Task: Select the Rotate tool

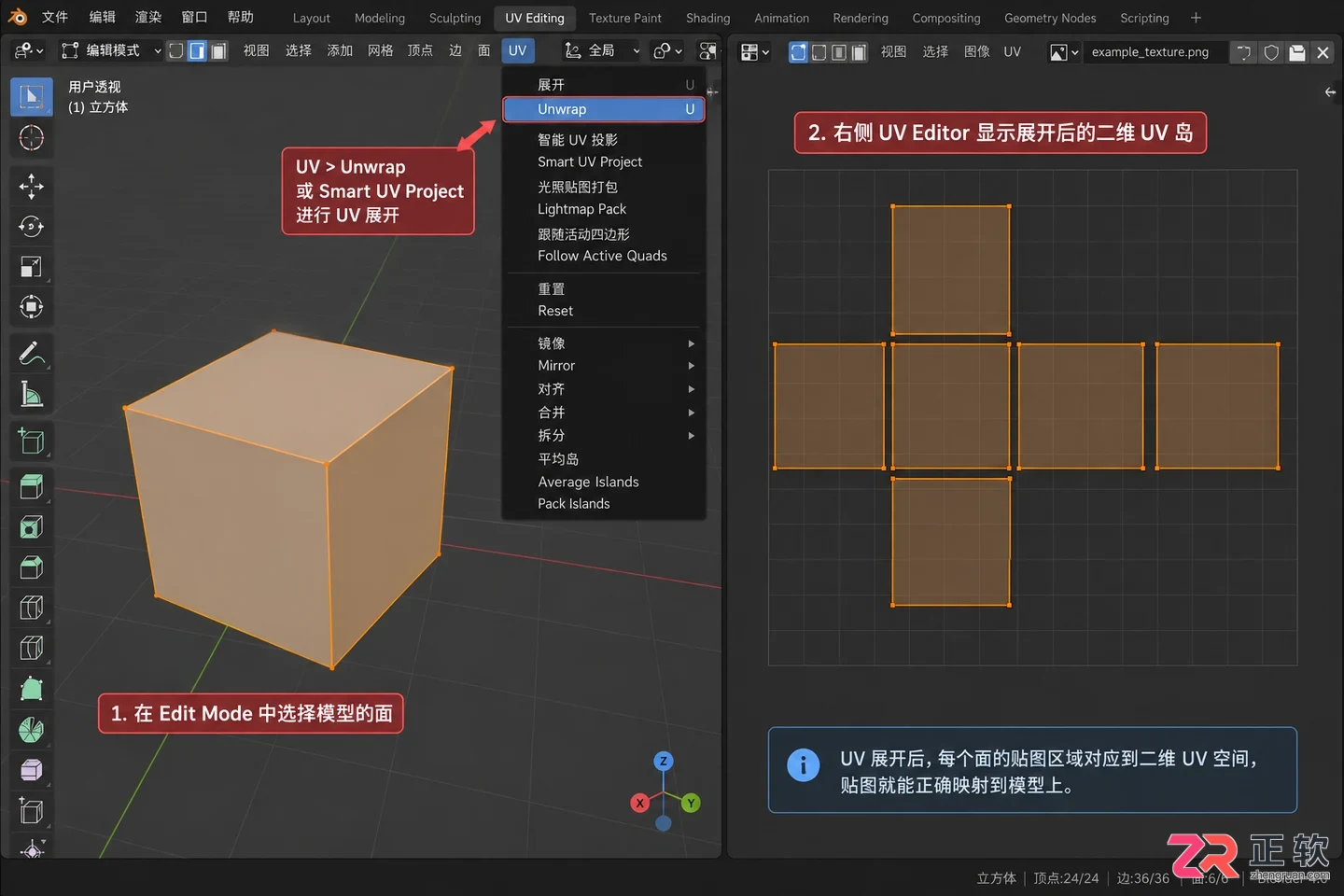Action: [31, 227]
